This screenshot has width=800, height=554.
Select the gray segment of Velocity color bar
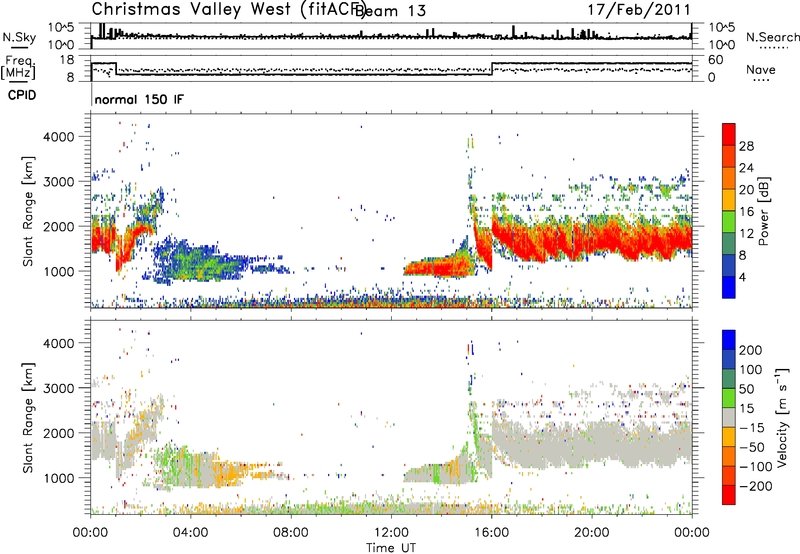tap(729, 417)
